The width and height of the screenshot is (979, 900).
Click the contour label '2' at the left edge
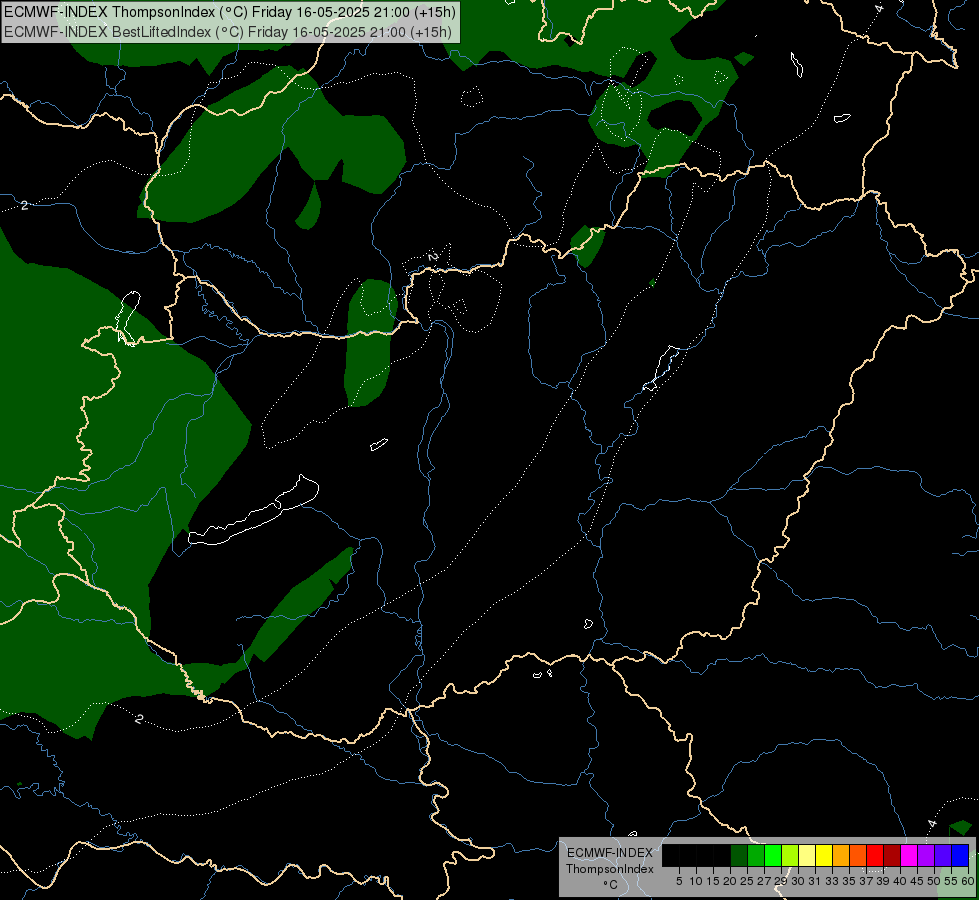click(x=24, y=205)
